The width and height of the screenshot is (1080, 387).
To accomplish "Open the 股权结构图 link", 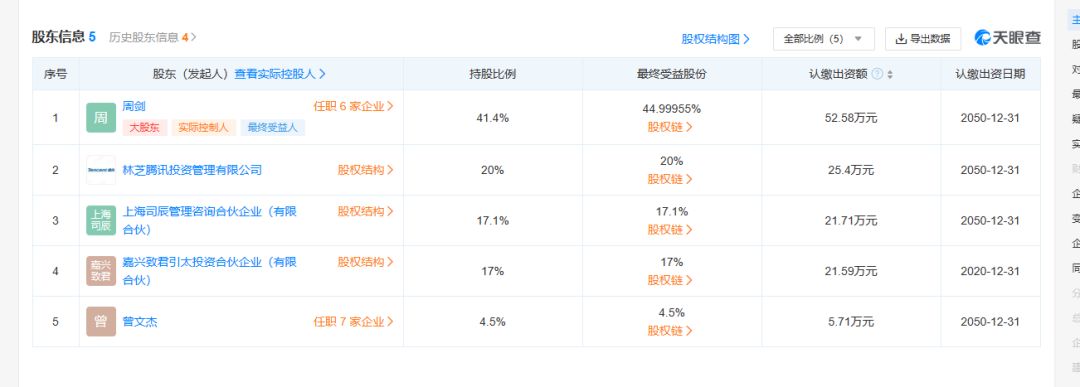I will coord(716,39).
